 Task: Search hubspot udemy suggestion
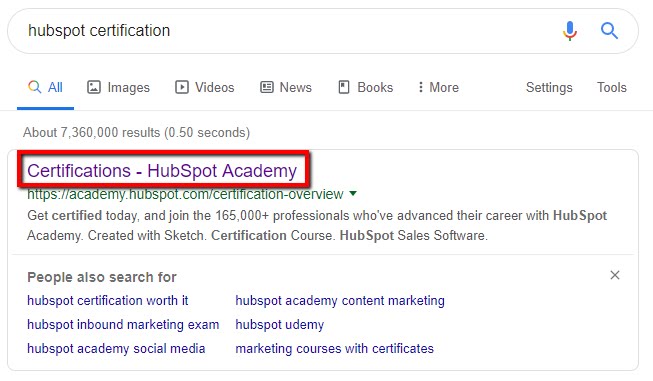click(x=279, y=325)
